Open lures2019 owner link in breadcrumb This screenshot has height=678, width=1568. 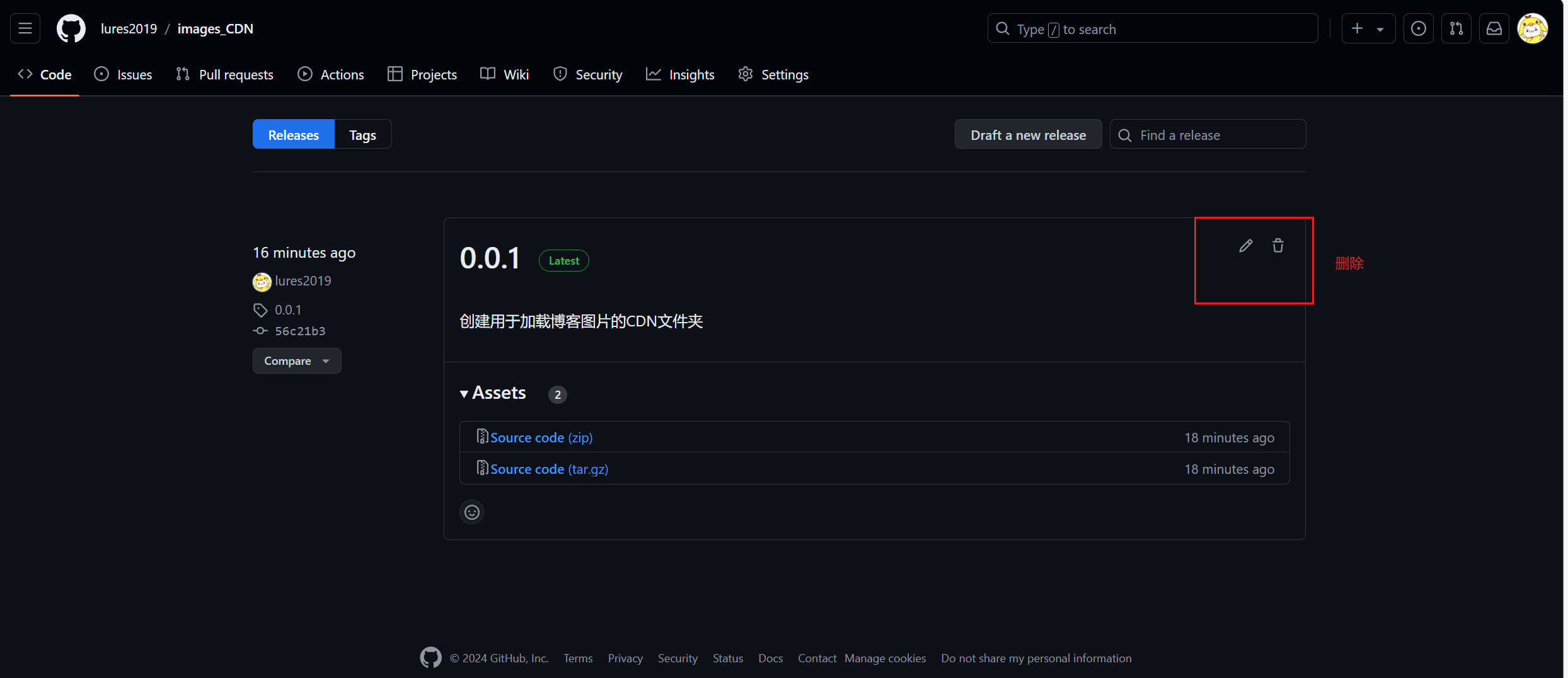tap(129, 28)
